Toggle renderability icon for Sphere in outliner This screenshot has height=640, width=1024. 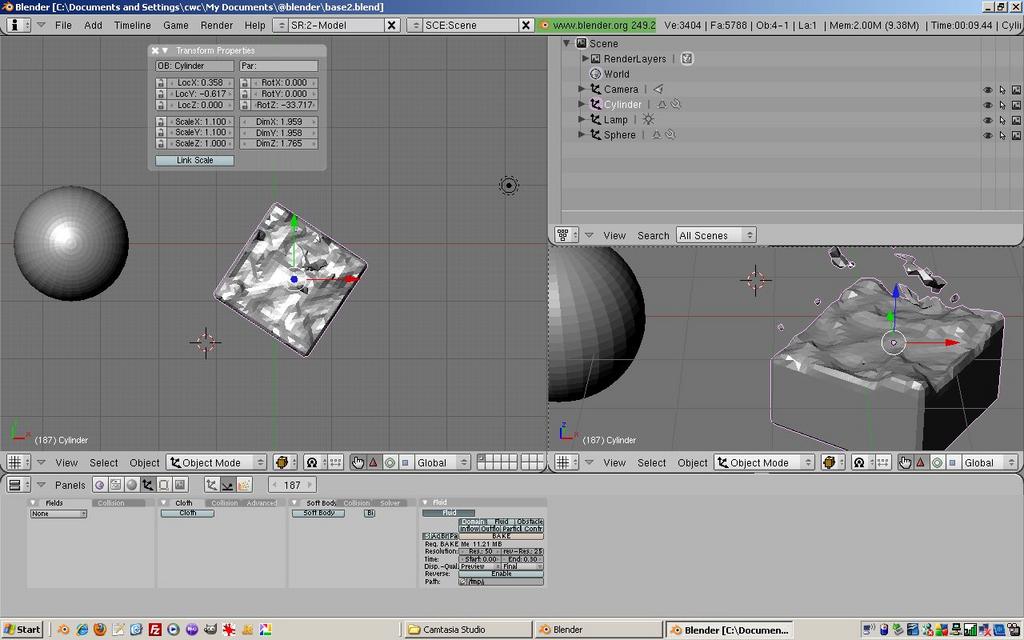(x=1016, y=135)
